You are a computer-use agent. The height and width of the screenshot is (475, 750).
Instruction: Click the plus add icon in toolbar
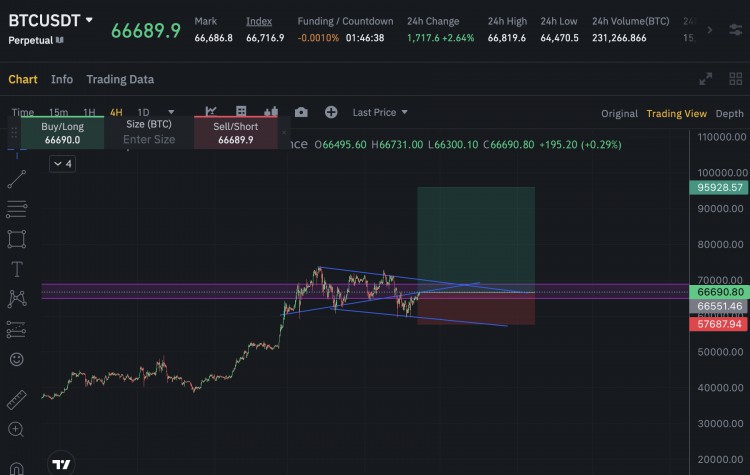point(331,112)
